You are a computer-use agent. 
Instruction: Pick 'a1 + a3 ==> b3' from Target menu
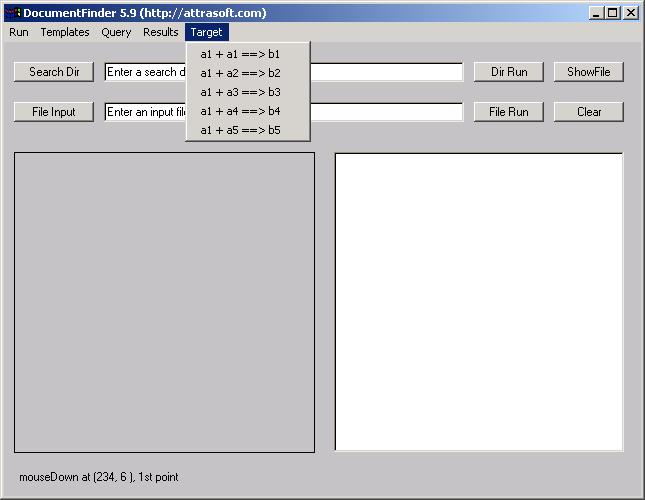240,92
